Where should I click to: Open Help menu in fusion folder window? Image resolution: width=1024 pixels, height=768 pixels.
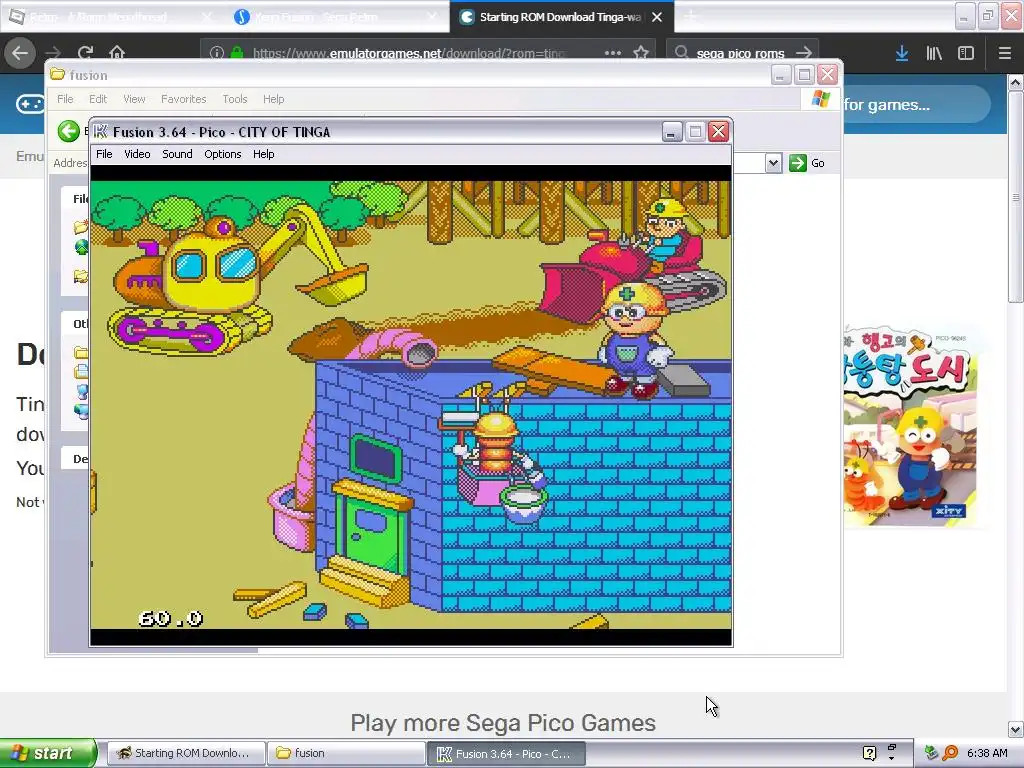point(274,99)
